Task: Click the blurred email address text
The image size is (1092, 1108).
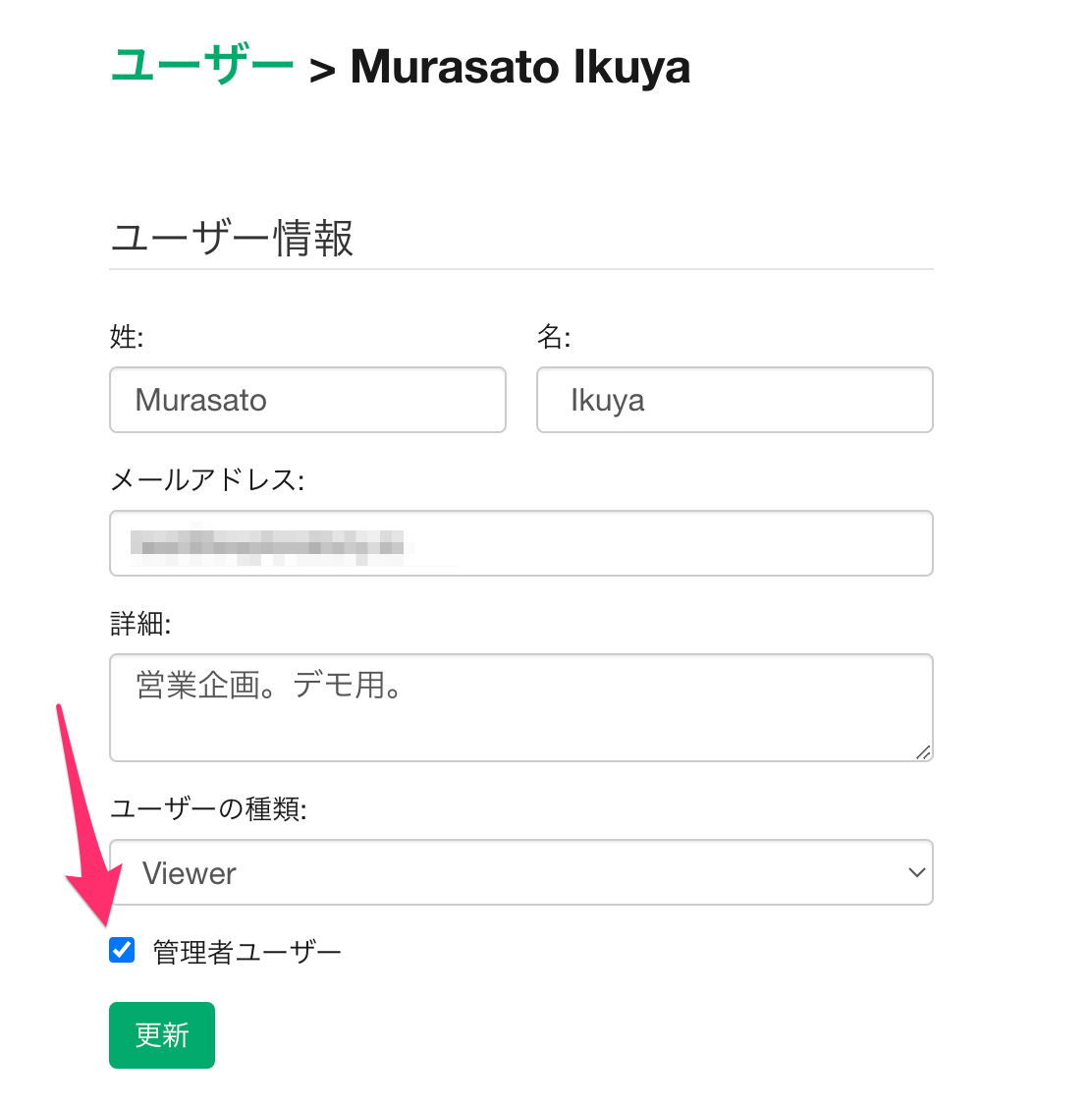Action: (267, 544)
